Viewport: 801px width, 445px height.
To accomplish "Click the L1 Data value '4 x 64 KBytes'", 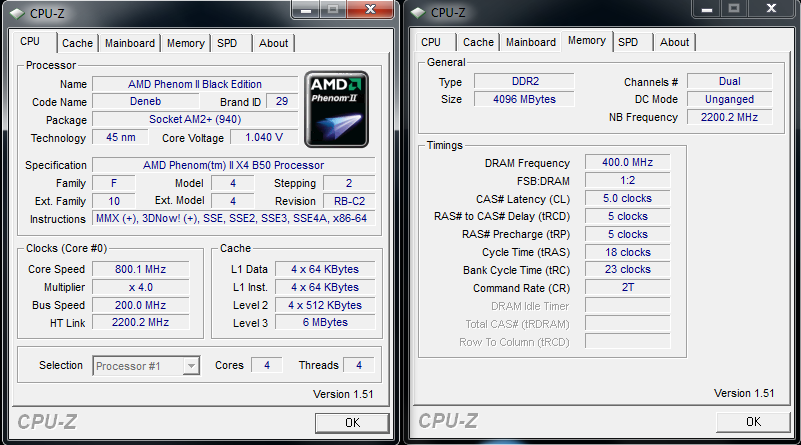I will click(x=325, y=269).
